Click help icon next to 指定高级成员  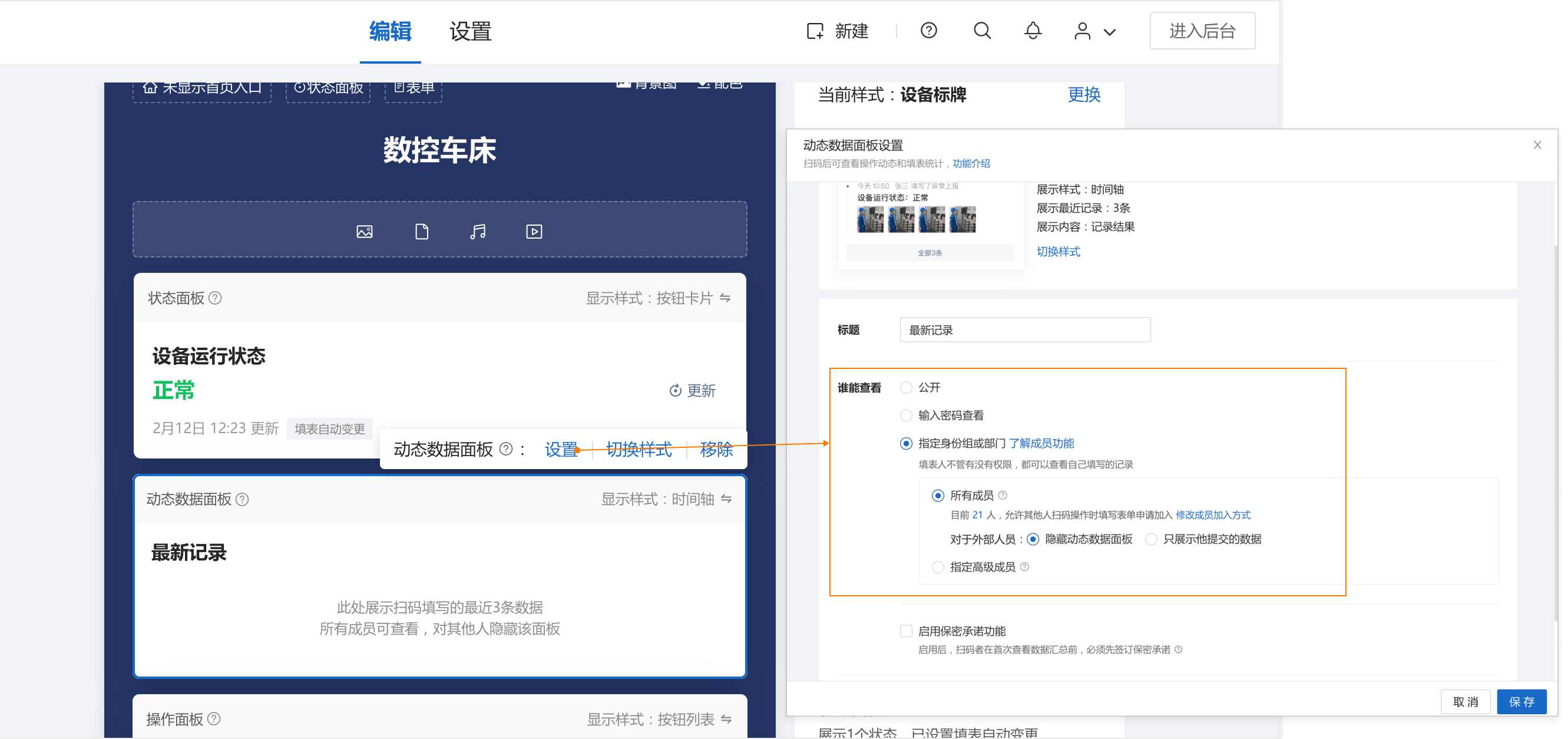point(1024,567)
